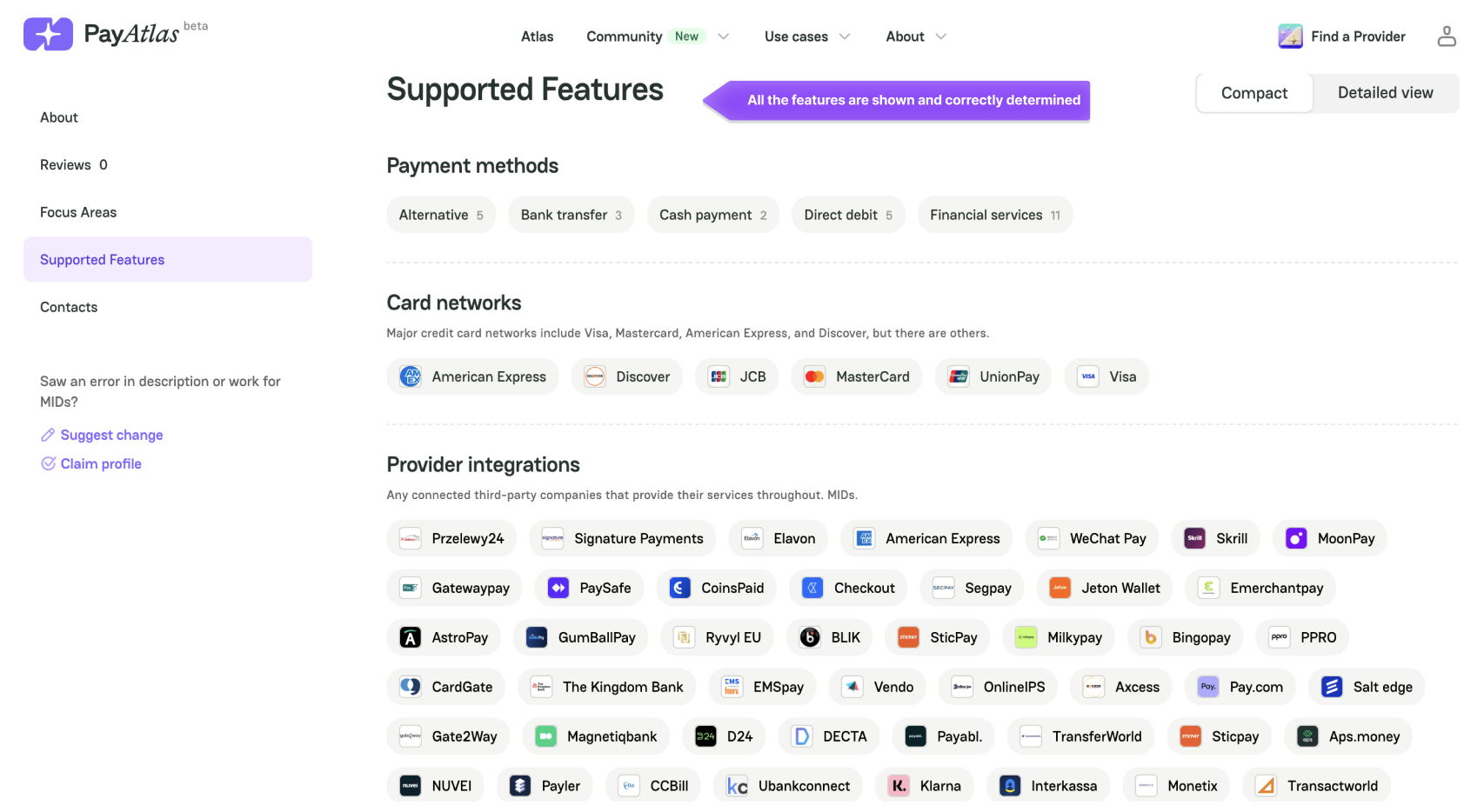Click the CoinsPaid integration icon
This screenshot has width=1484, height=812.
click(x=679, y=588)
